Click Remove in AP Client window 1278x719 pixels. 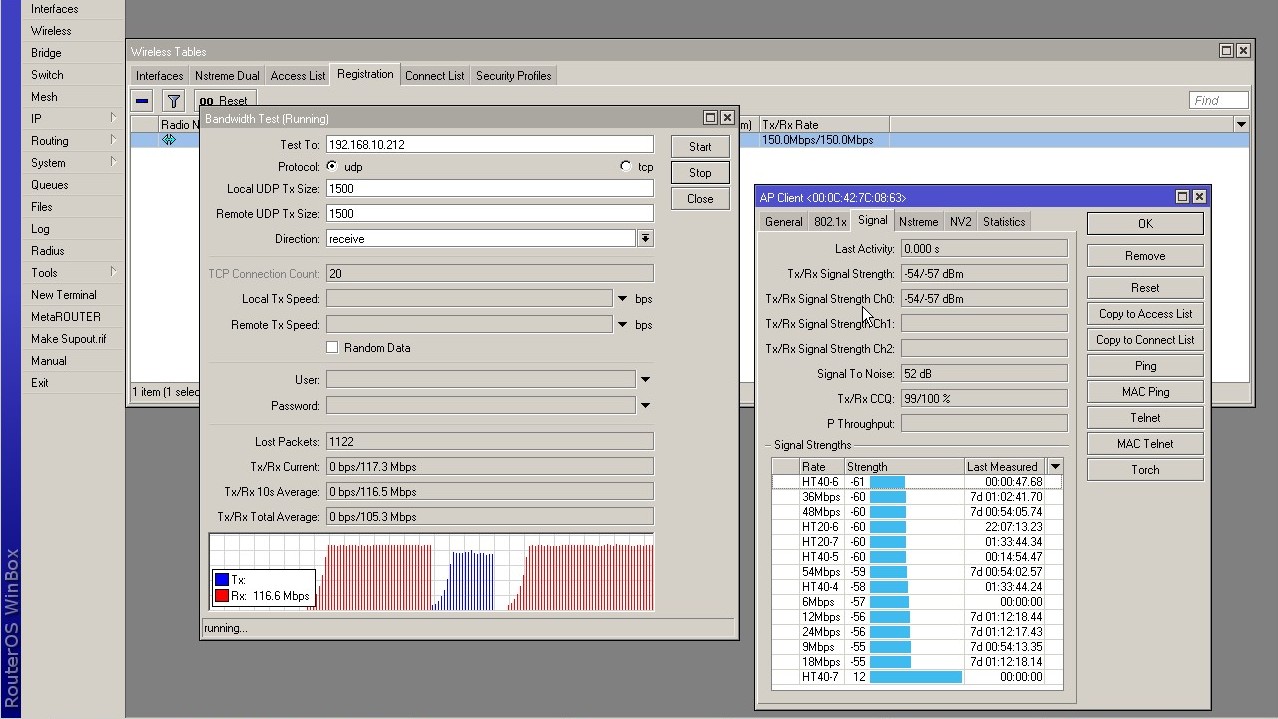pos(1145,256)
